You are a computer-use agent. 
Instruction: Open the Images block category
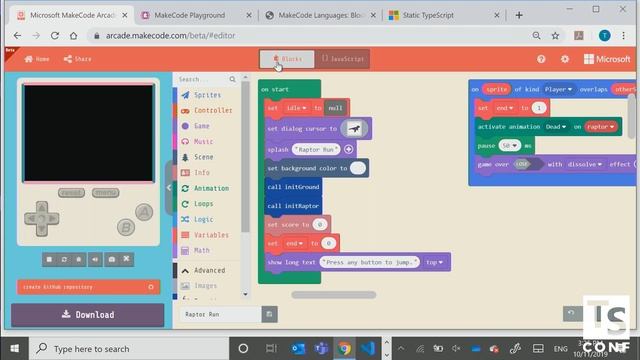(205, 286)
